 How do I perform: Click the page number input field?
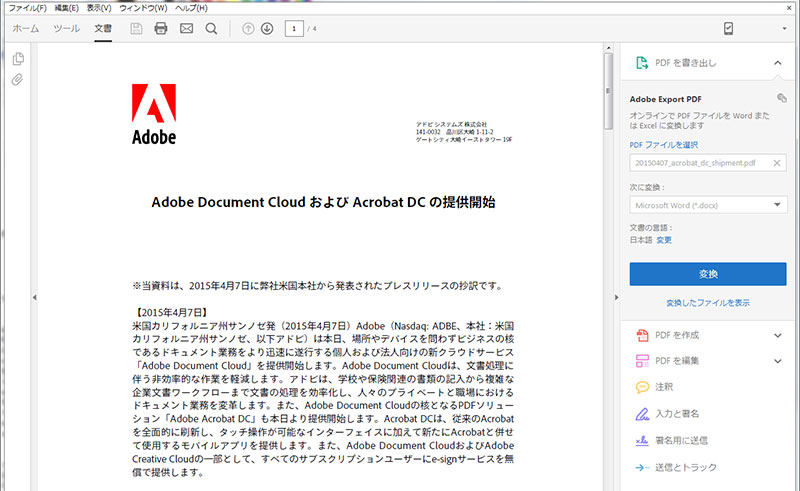coord(294,29)
